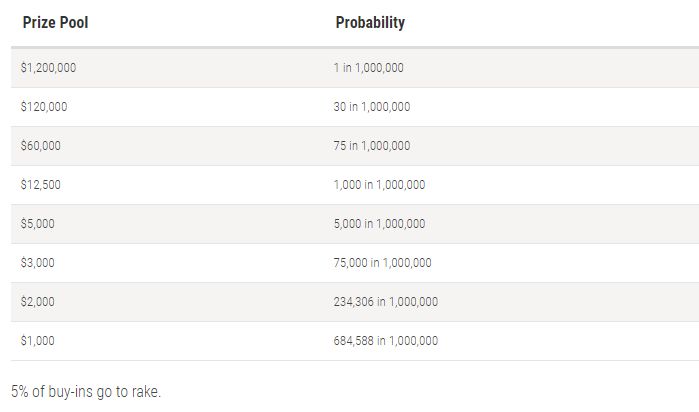
Task: Click the 1,000 in 1,000,000 probability
Action: [379, 185]
